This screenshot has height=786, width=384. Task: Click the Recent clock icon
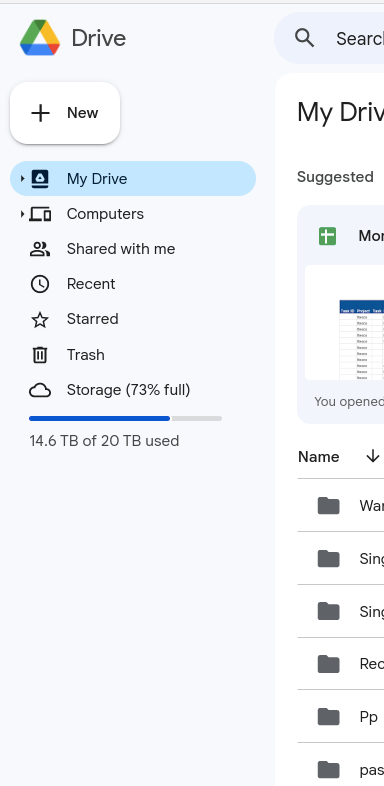pyautogui.click(x=40, y=284)
